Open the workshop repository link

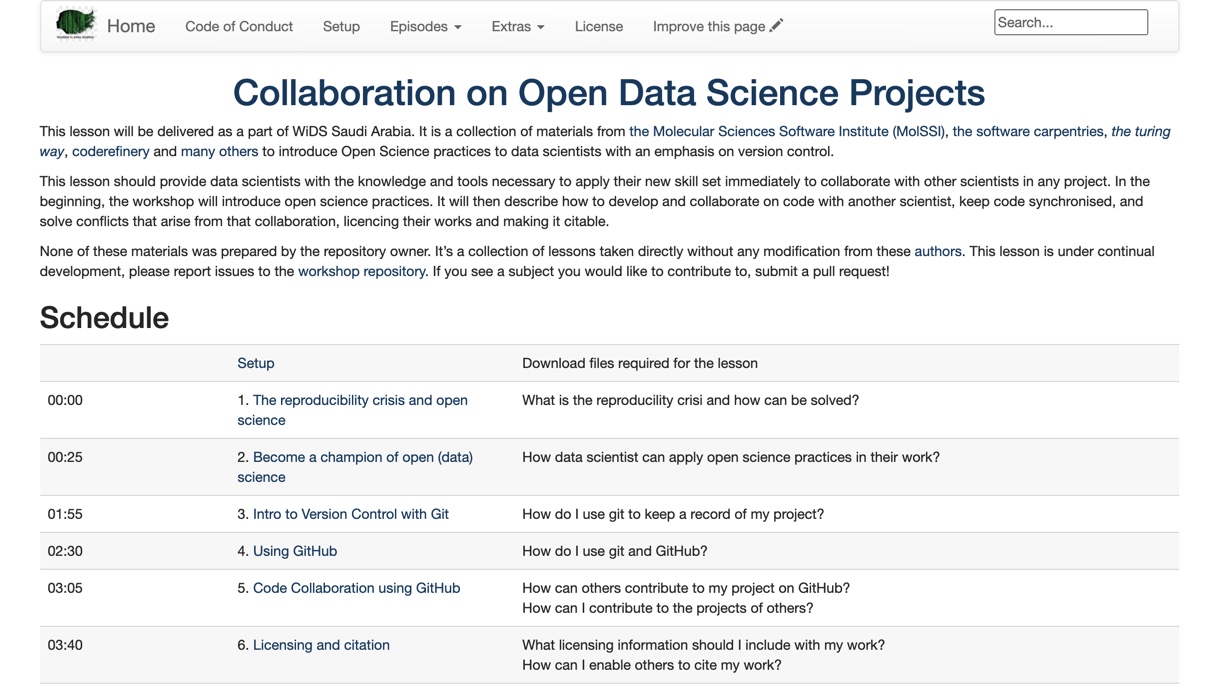(x=361, y=271)
